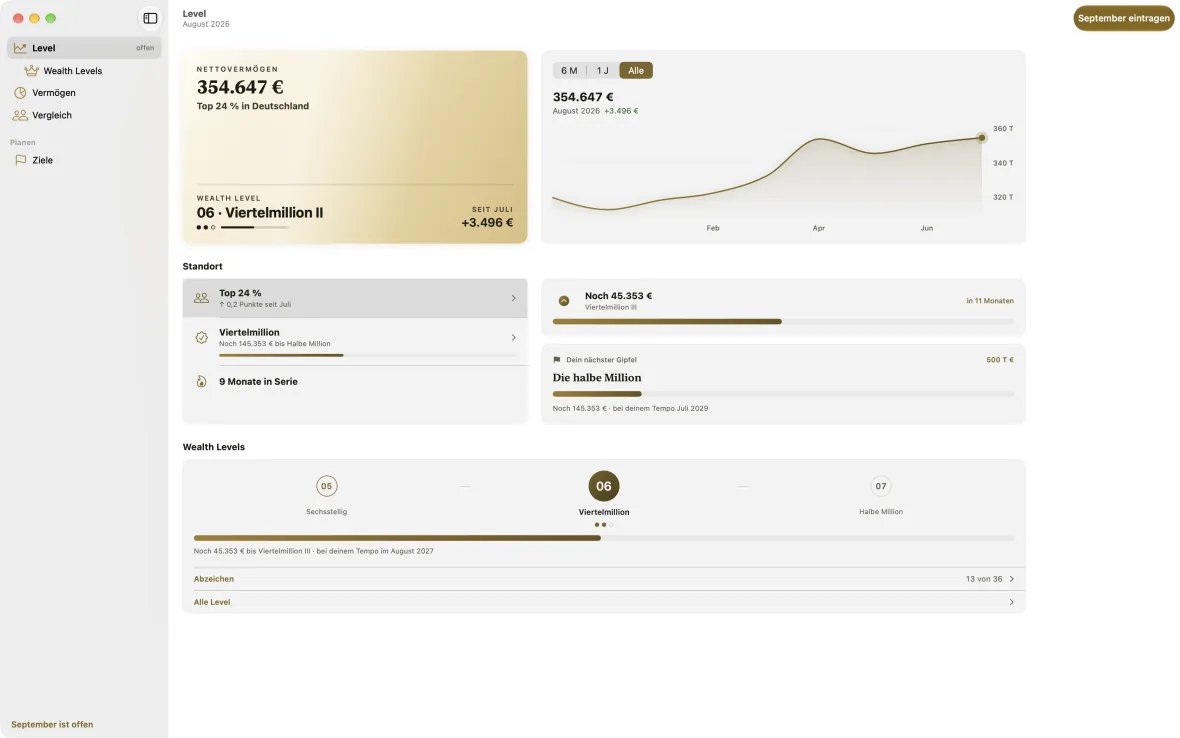Viewport: 1180px width, 738px height.
Task: Click the round up-arrow icon beside Noch 45.353 €
Action: click(564, 301)
